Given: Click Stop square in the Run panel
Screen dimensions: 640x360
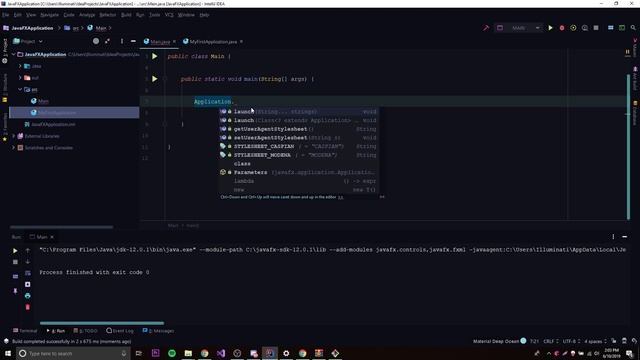Looking at the screenshot, I should [15, 262].
